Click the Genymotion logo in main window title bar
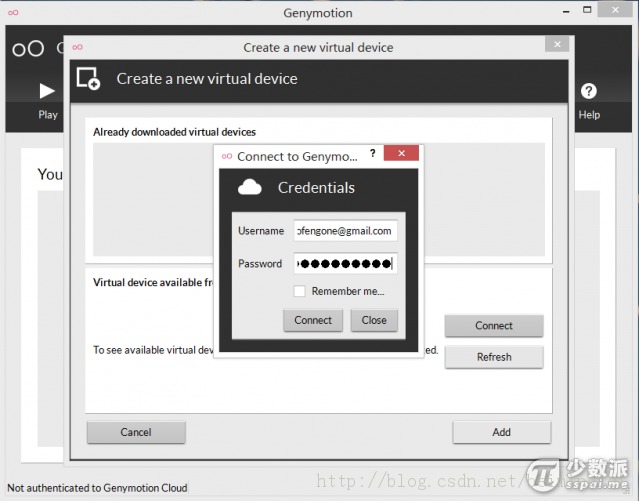The image size is (639, 501). (x=13, y=12)
